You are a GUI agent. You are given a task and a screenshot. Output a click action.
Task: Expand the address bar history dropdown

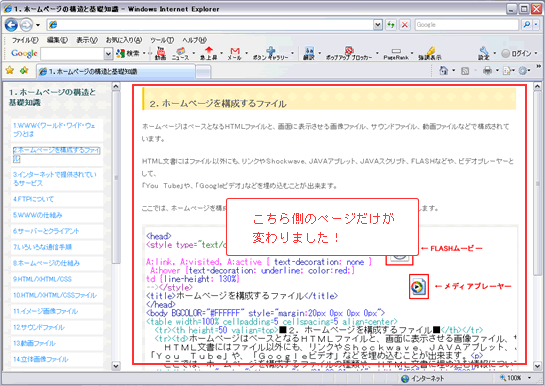(x=378, y=25)
